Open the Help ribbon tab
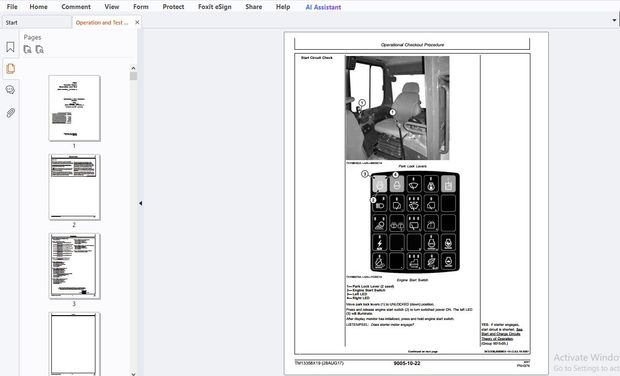The width and height of the screenshot is (620, 376). pos(283,7)
